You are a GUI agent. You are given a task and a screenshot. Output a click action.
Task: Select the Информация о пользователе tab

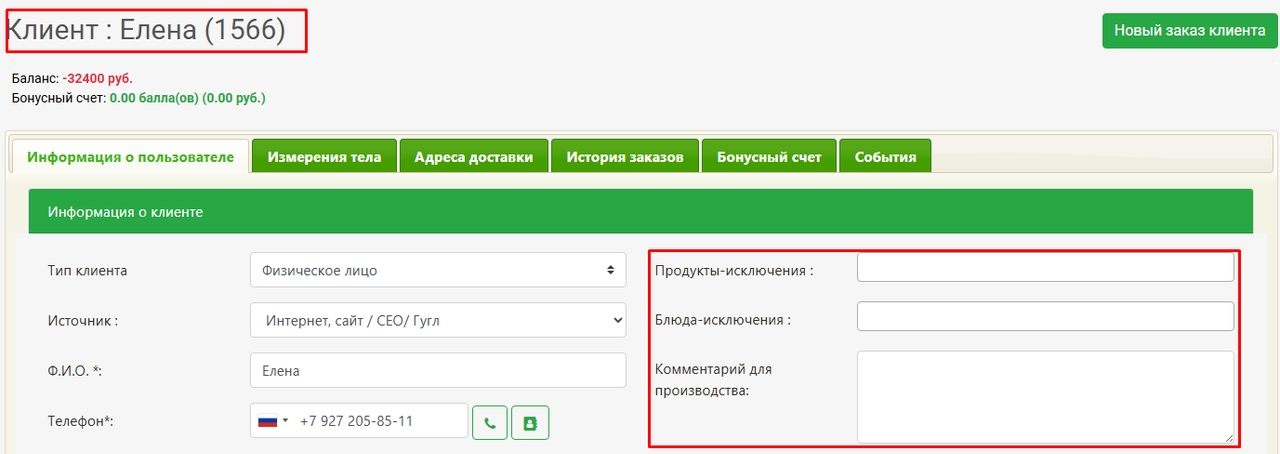click(x=130, y=157)
